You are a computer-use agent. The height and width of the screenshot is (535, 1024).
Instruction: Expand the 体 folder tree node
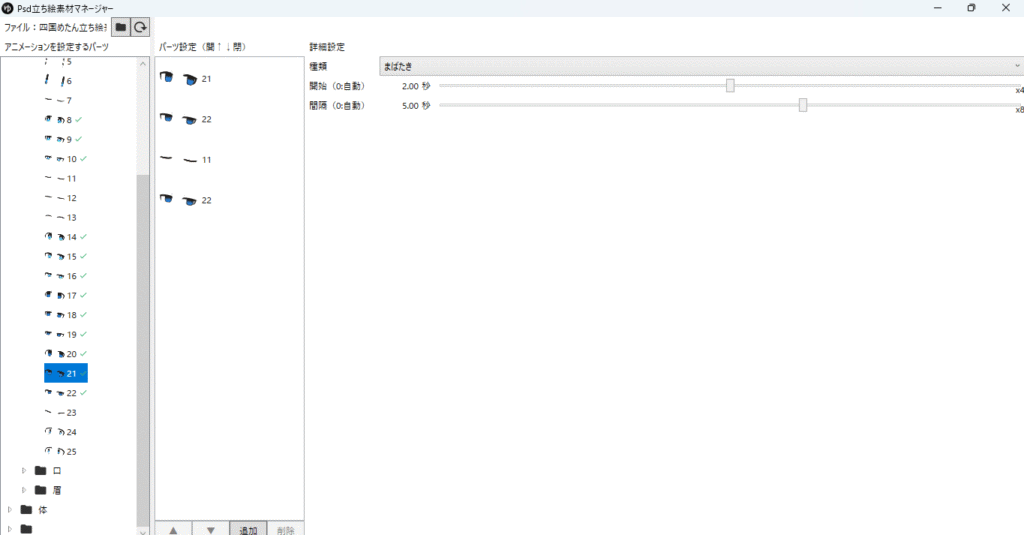coord(10,509)
